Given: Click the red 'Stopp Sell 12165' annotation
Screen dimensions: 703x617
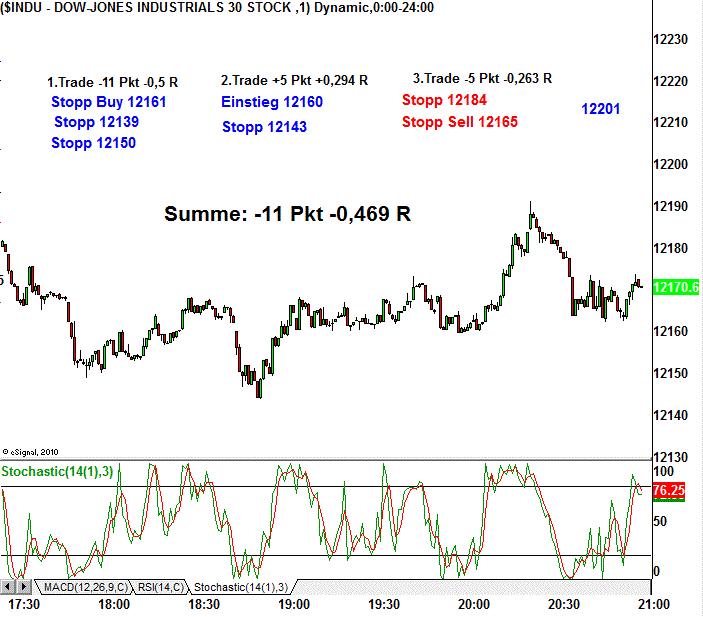Looking at the screenshot, I should pos(460,122).
